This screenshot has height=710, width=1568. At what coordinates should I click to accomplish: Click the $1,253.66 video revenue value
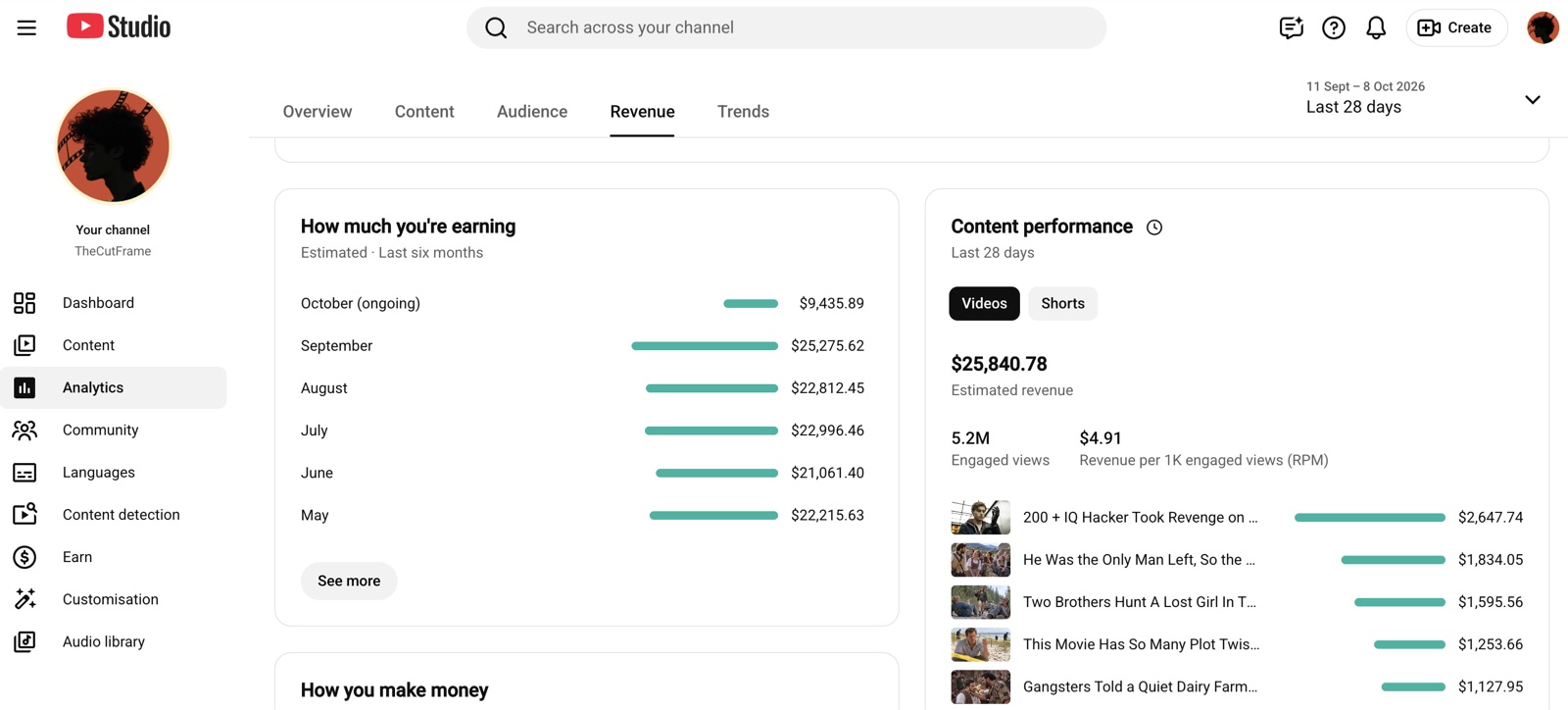(x=1491, y=644)
